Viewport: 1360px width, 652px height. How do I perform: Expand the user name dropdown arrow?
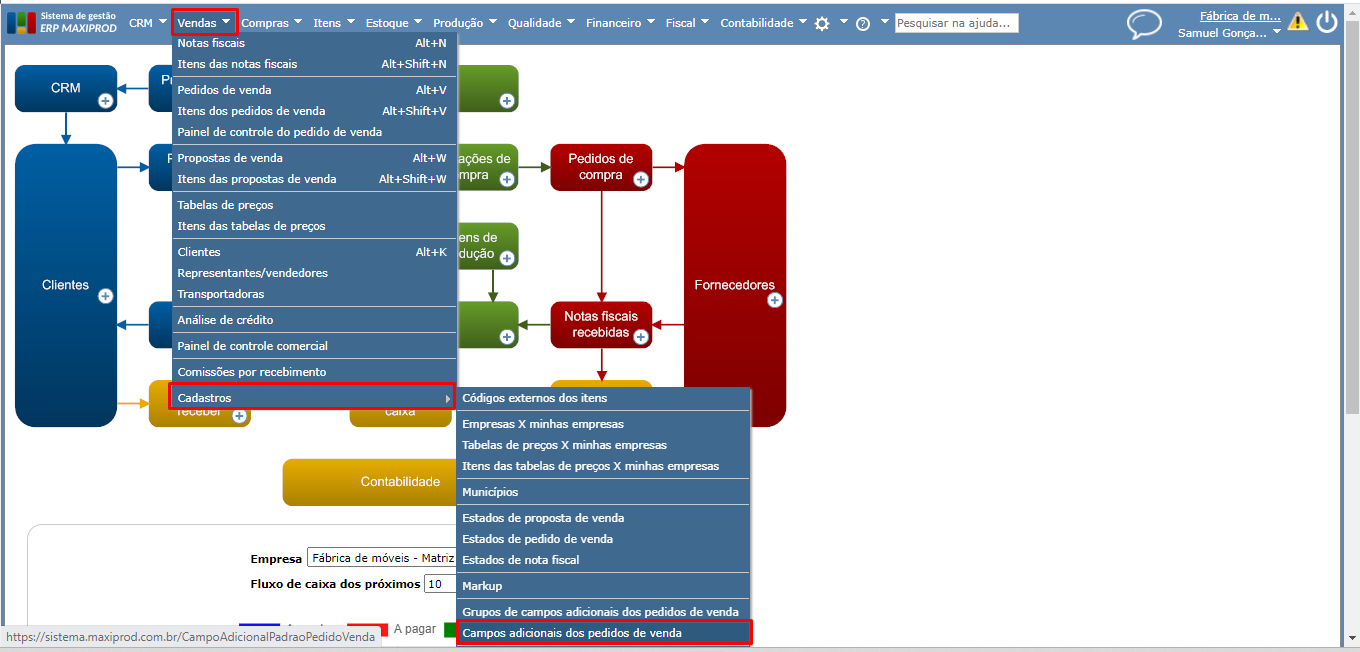[1276, 33]
